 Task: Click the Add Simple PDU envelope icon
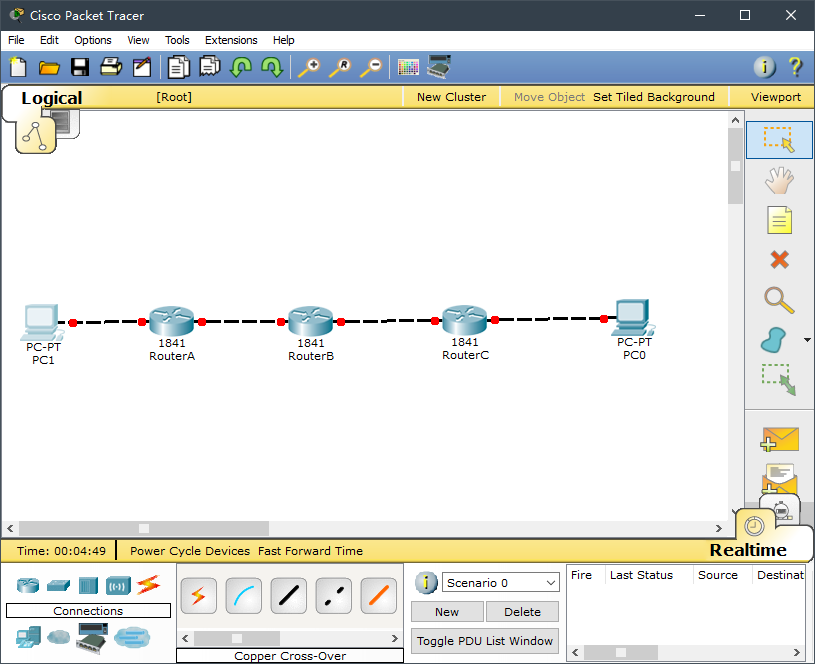(x=779, y=440)
